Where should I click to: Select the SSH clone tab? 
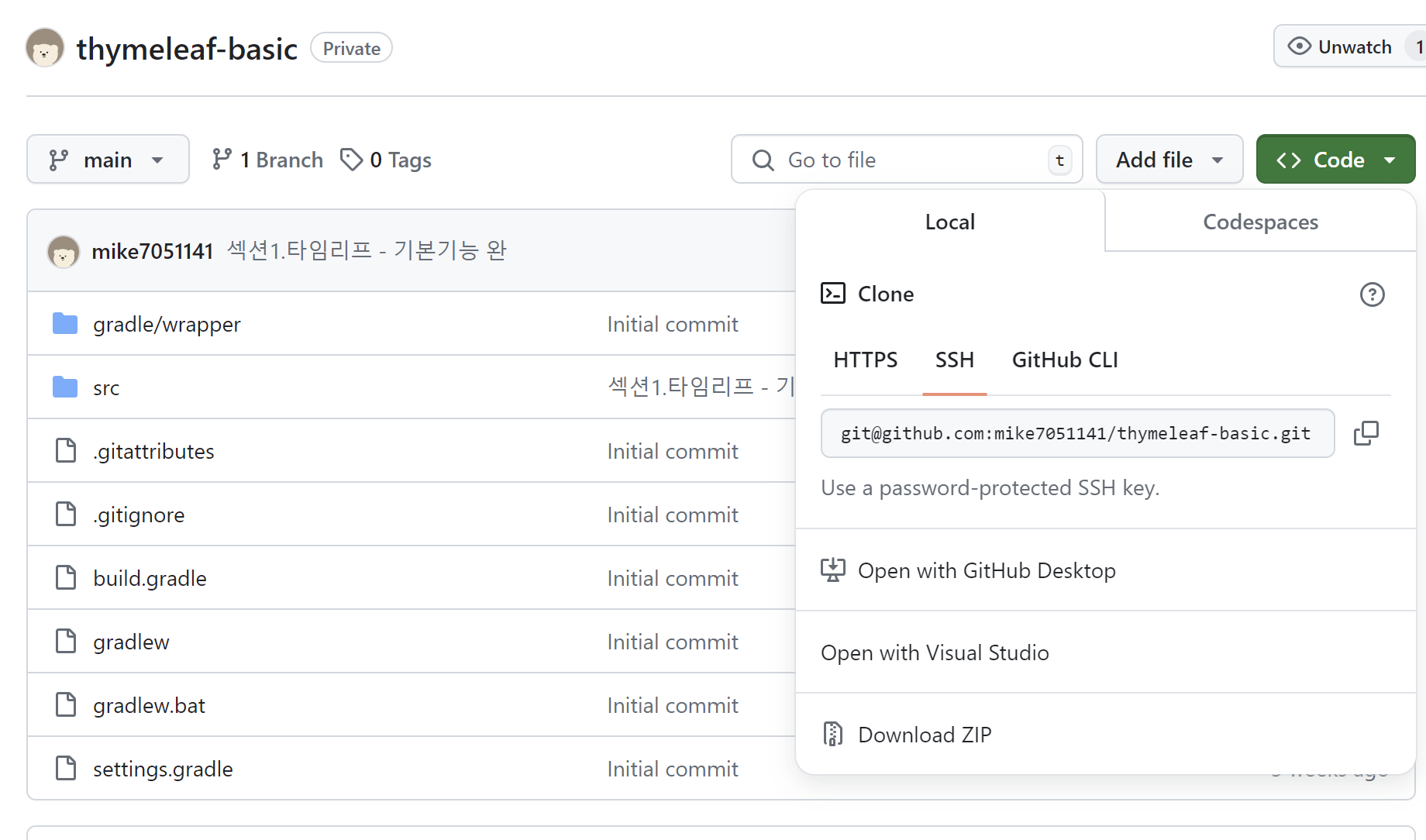[954, 360]
